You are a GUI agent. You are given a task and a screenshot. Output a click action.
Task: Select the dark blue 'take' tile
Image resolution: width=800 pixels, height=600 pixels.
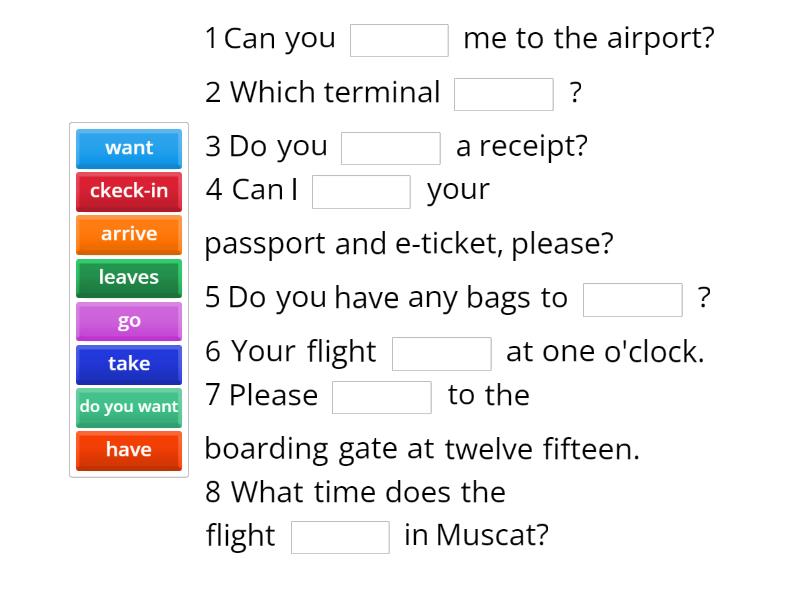(129, 364)
